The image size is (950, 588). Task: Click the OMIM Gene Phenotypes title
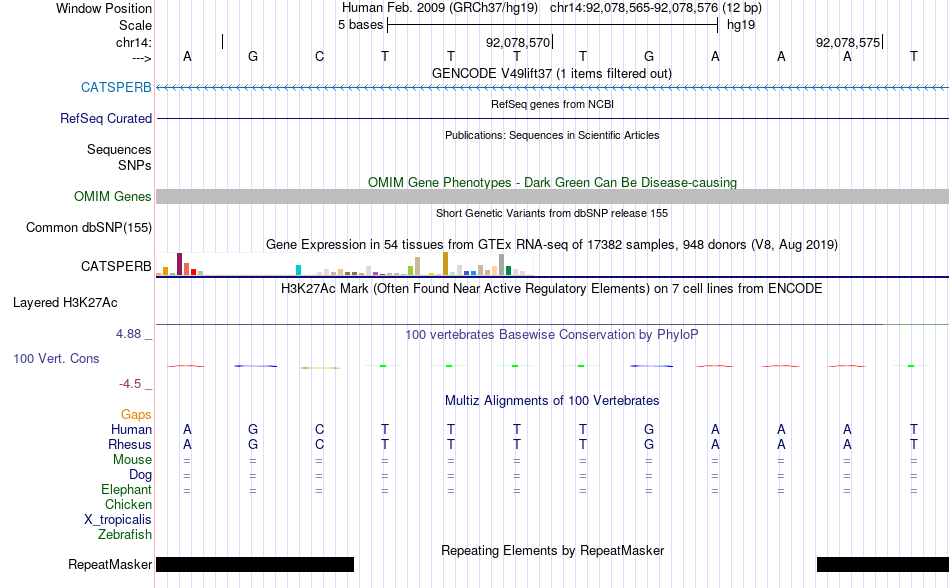tap(552, 182)
